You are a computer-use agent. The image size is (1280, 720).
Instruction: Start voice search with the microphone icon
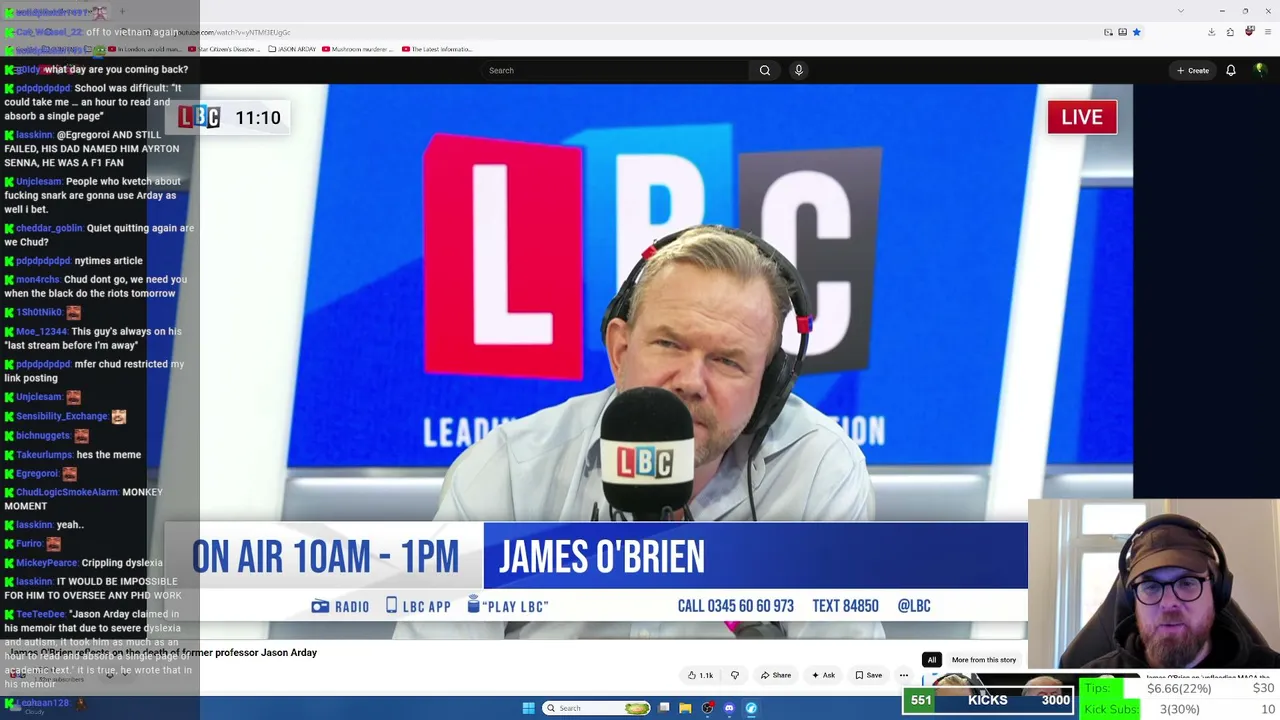pos(798,70)
